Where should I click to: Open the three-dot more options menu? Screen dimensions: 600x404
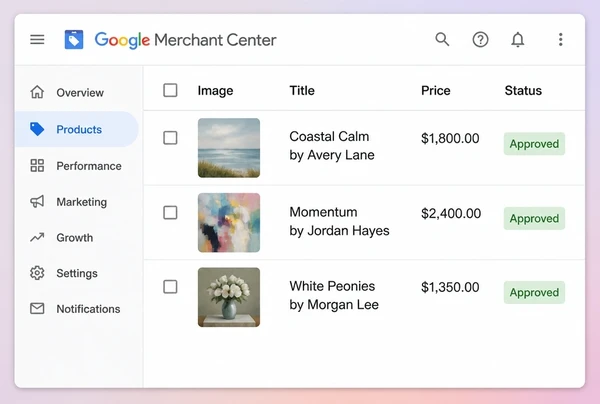(x=561, y=39)
